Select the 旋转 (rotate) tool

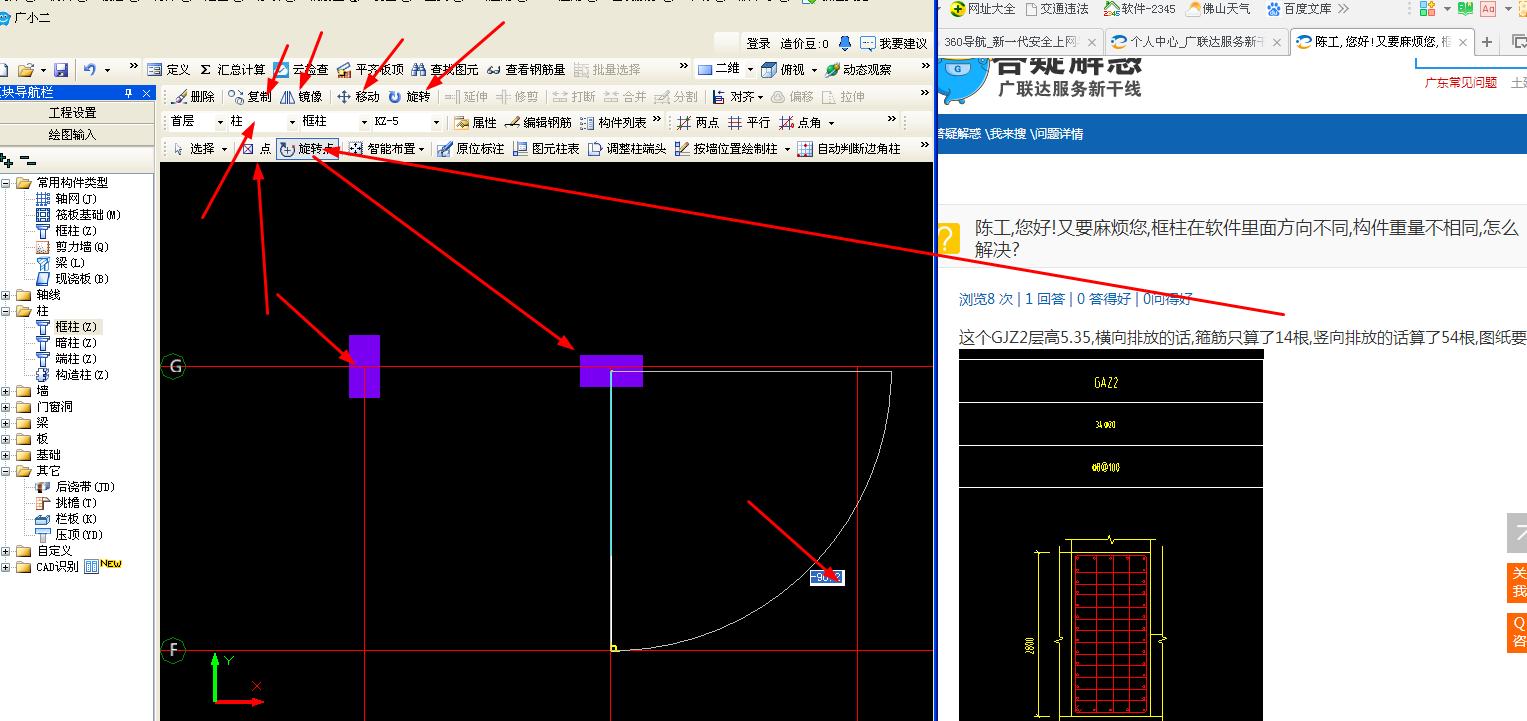pyautogui.click(x=409, y=97)
